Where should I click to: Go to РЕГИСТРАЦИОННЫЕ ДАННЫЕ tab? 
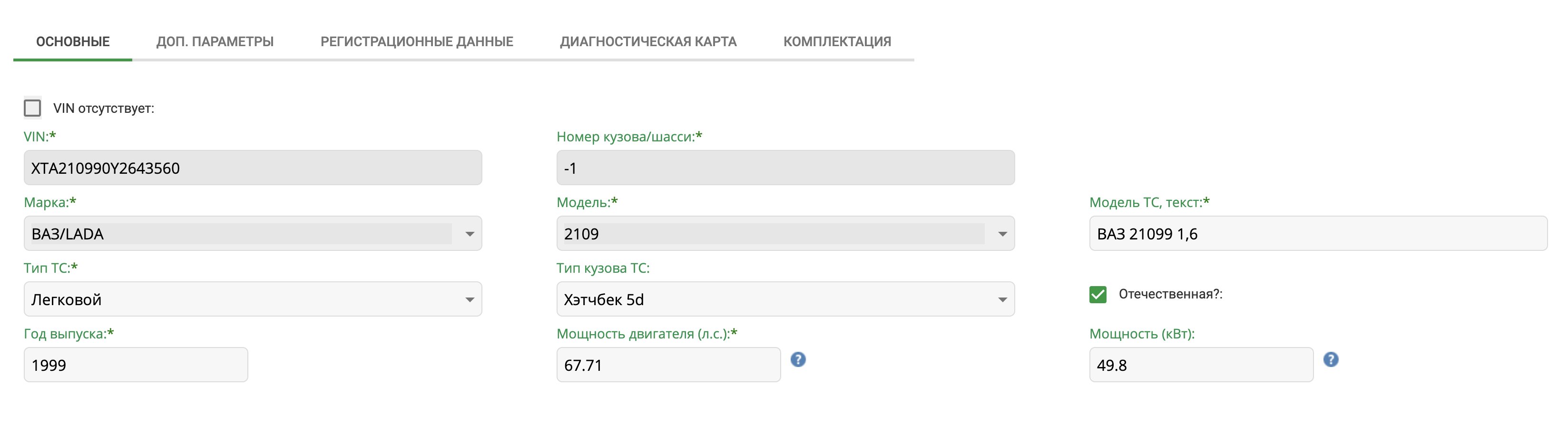coord(417,41)
